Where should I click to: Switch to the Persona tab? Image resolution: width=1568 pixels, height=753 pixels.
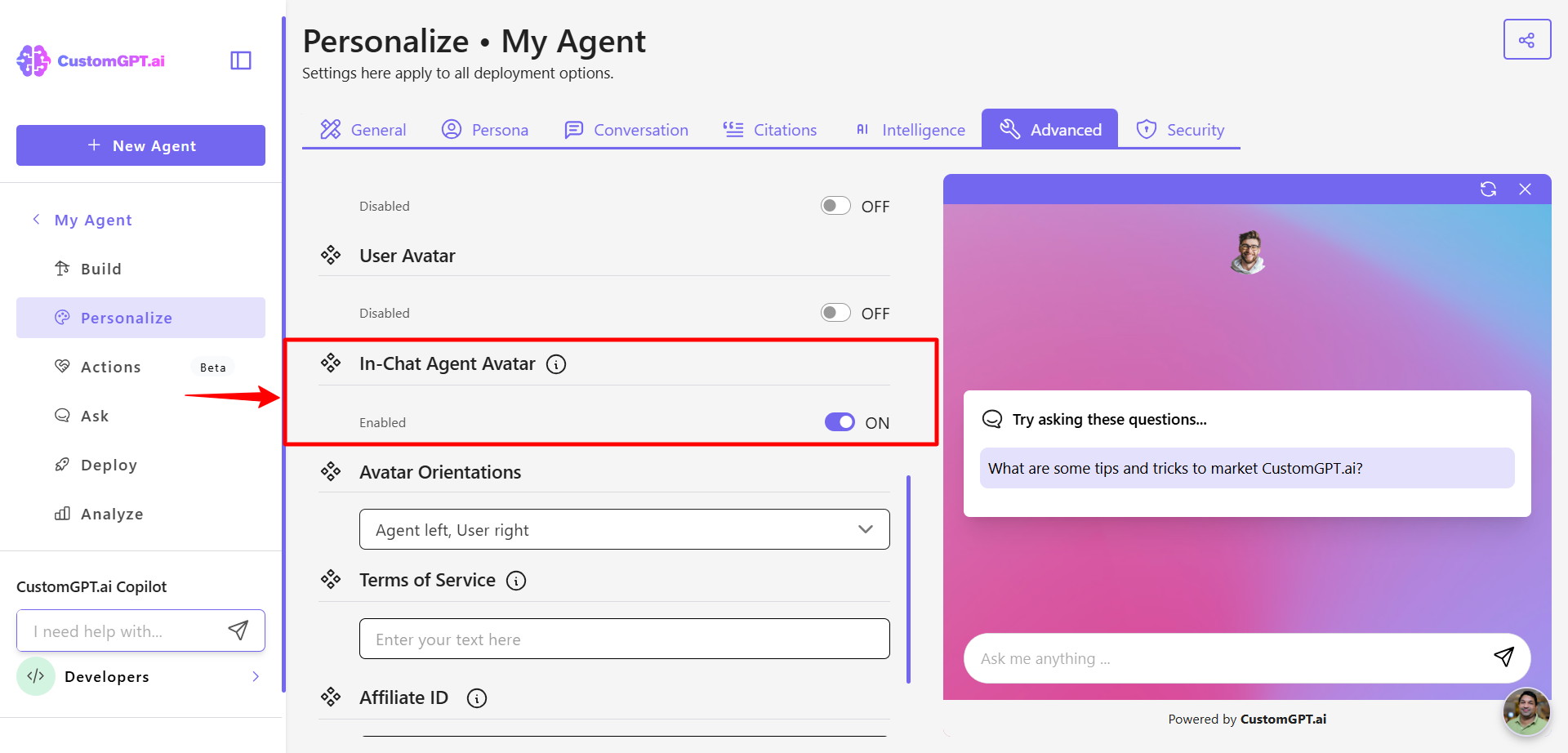485,129
